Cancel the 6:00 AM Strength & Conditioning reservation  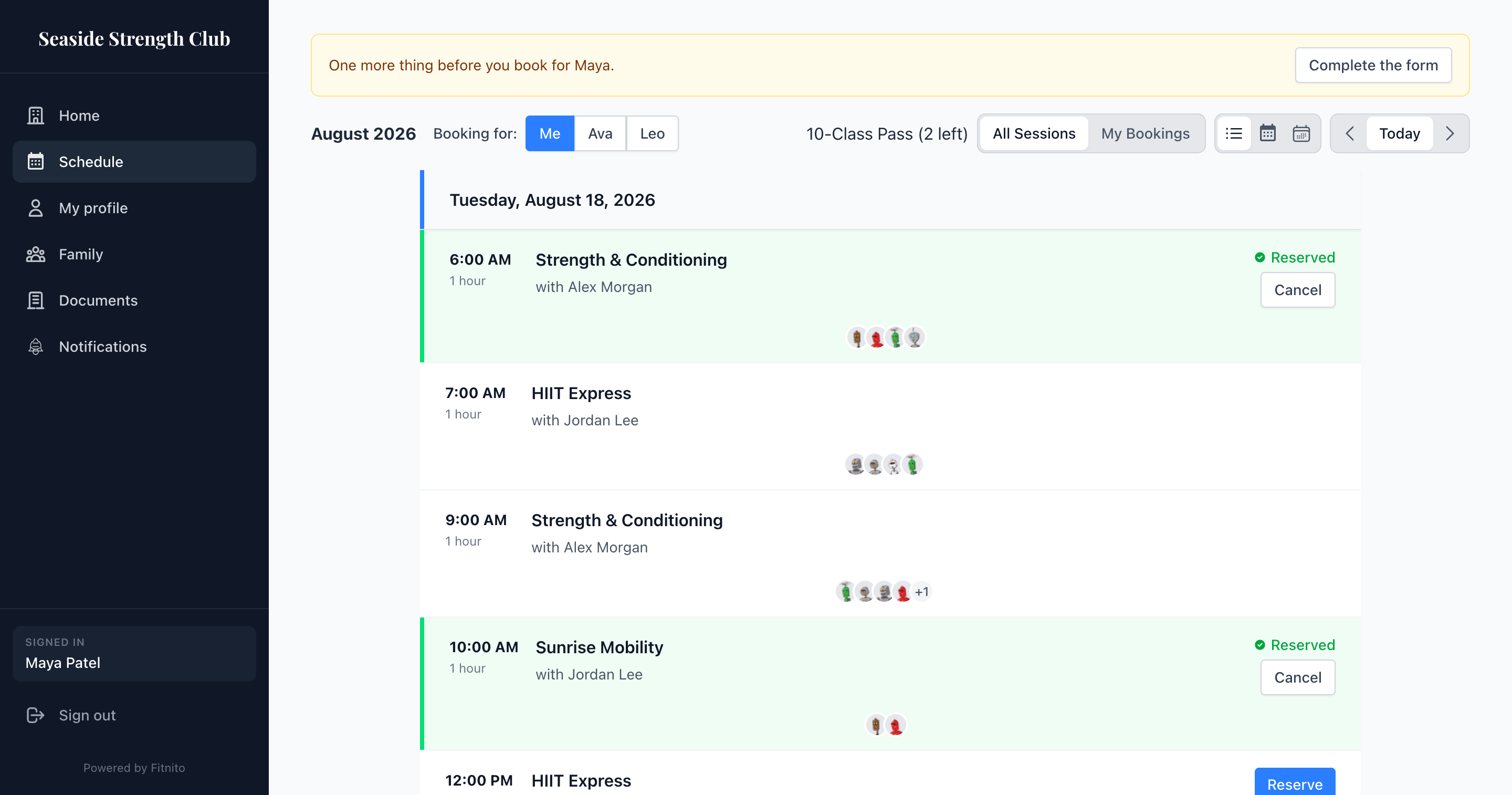coord(1298,290)
